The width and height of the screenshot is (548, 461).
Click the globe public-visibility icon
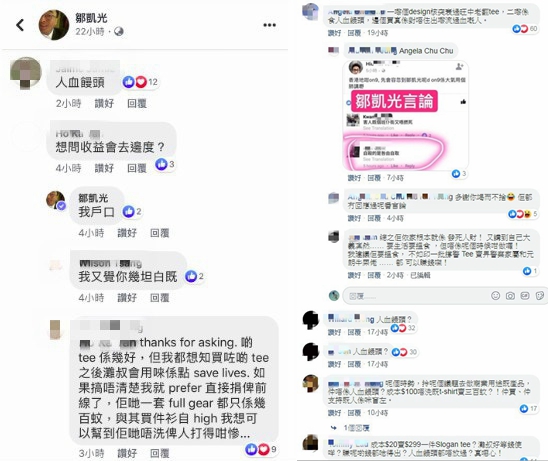[119, 31]
